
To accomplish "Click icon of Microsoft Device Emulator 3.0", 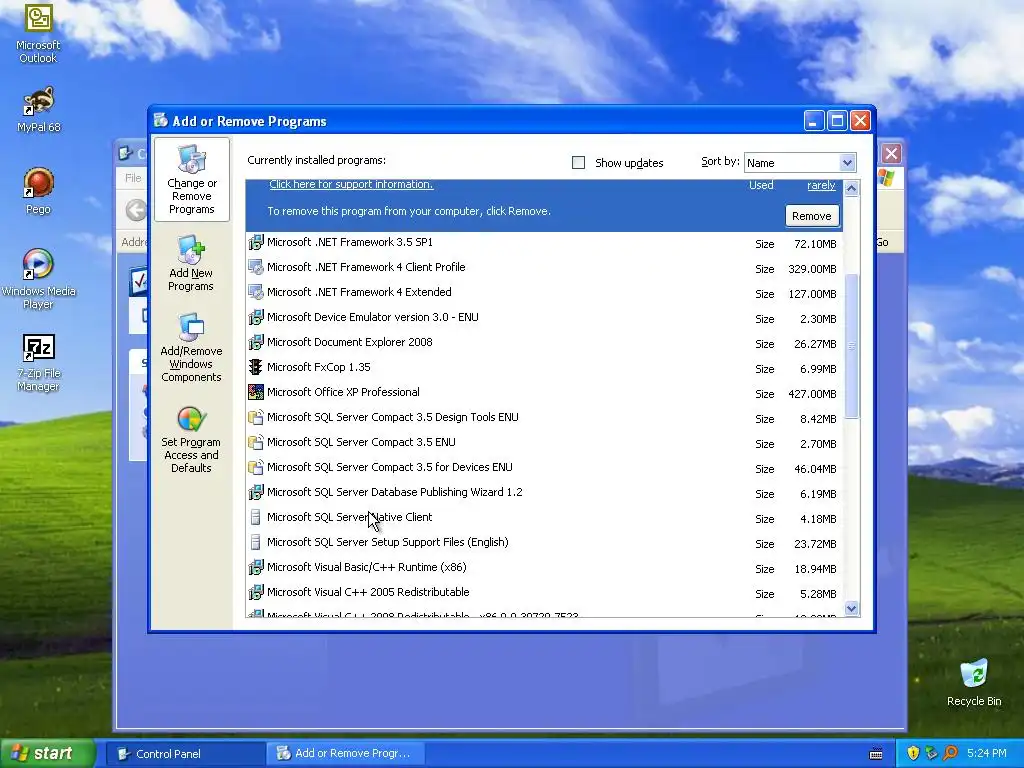I will (x=256, y=317).
